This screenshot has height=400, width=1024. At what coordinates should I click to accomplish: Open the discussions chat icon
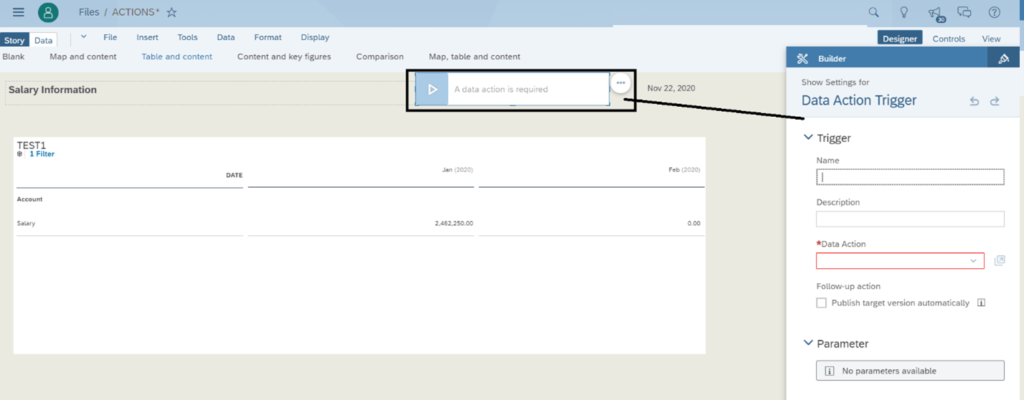pyautogui.click(x=965, y=12)
